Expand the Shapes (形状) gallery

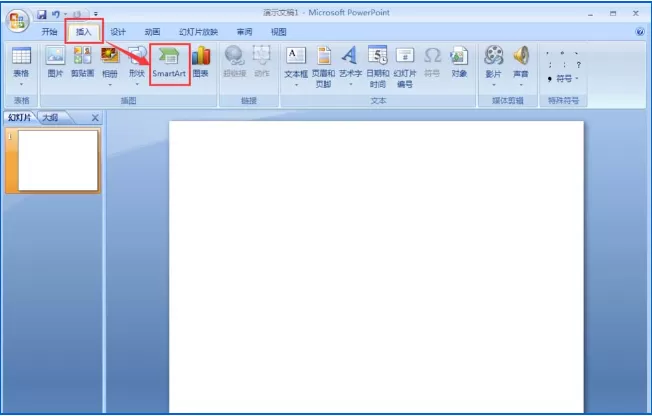point(137,84)
